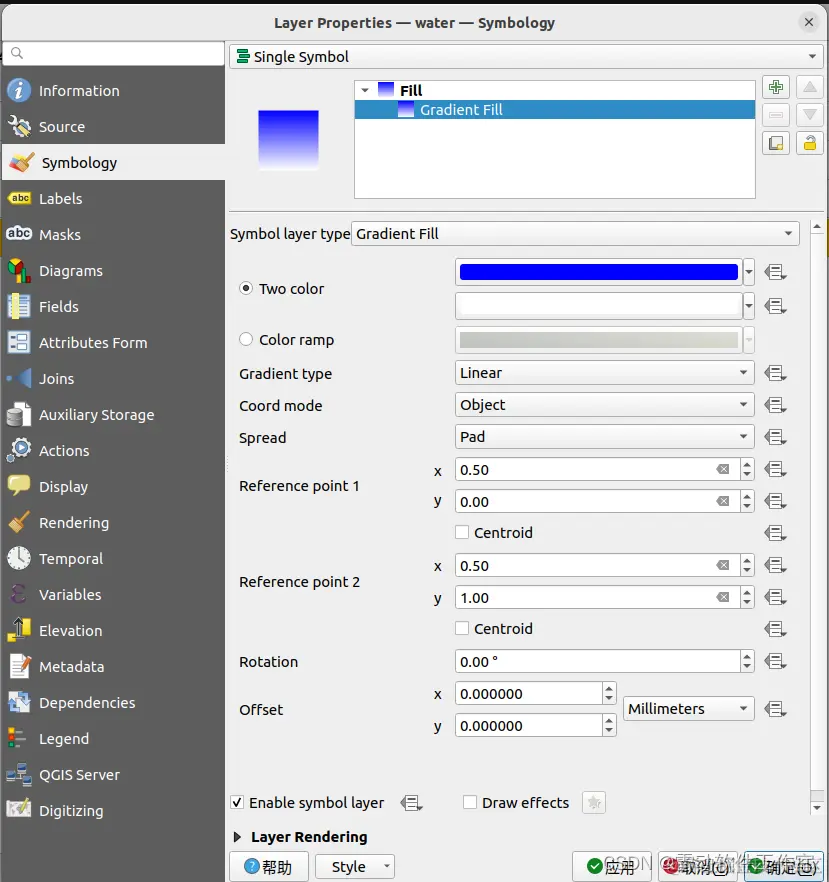
Task: Open data-defined override for Reference point 1 x
Action: point(775,469)
